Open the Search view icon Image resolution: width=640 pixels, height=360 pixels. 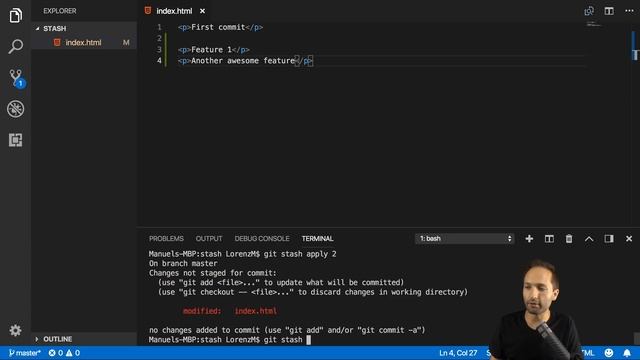pos(16,46)
